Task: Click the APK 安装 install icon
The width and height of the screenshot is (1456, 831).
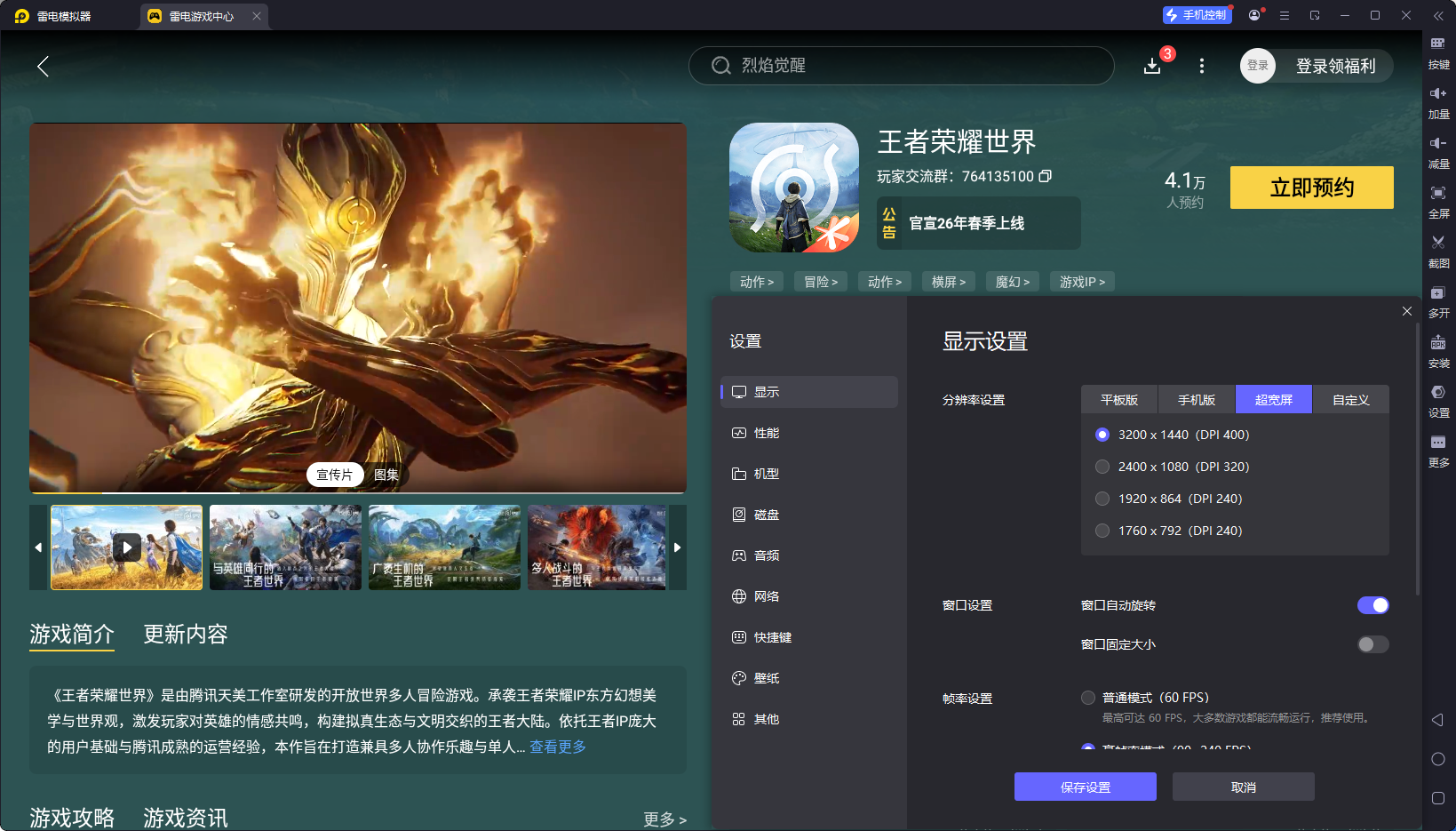Action: tap(1439, 351)
